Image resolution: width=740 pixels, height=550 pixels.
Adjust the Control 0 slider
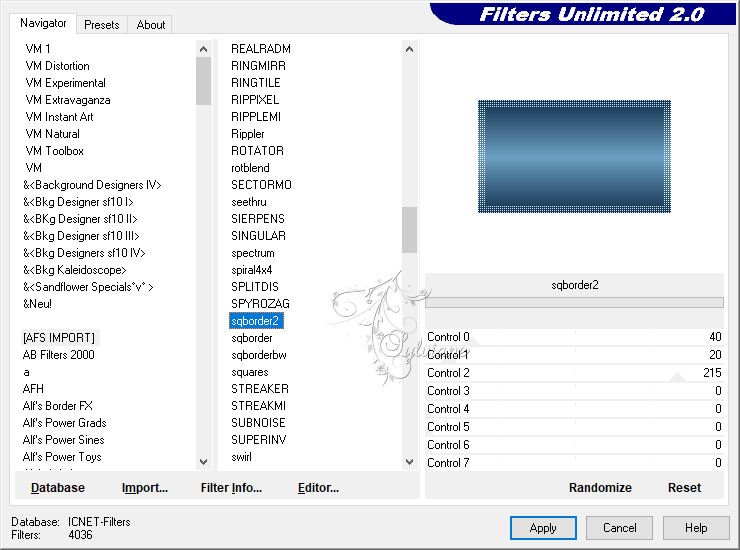tap(574, 337)
